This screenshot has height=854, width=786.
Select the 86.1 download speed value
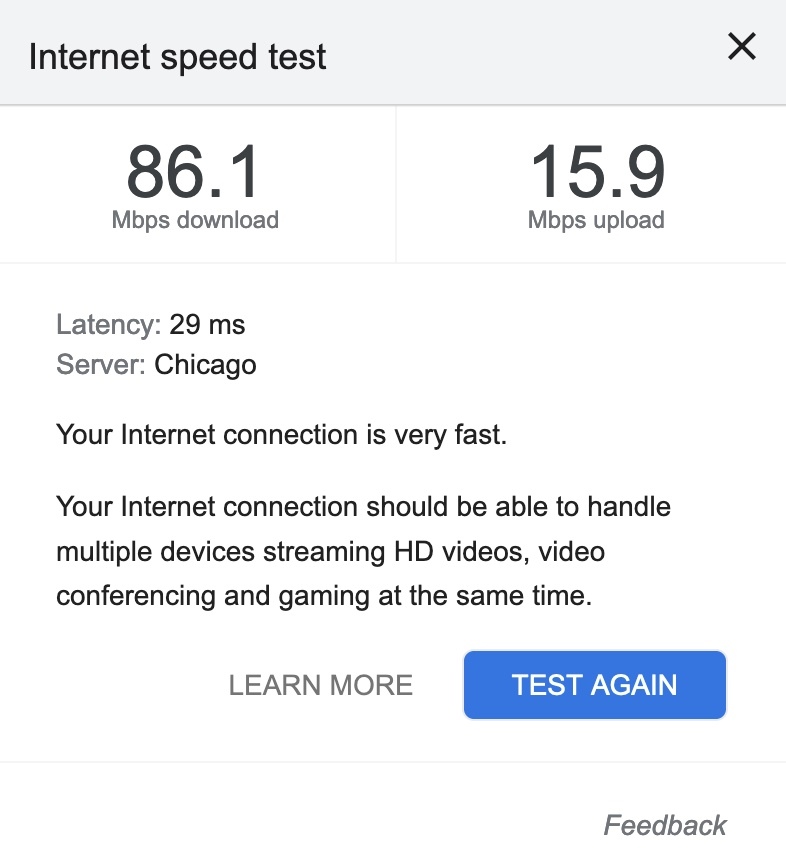[x=194, y=172]
